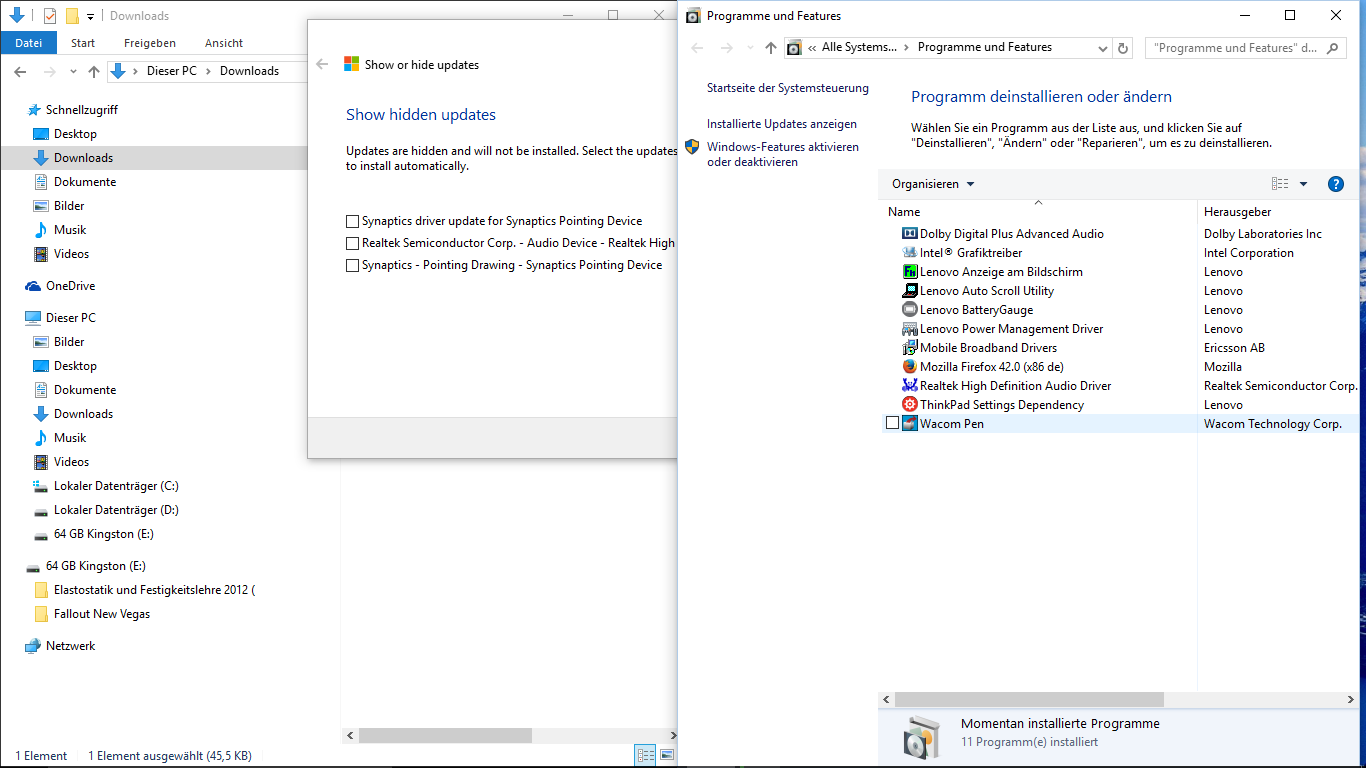
Task: Open Windows-Features aktivieren oder deaktivieren
Action: pyautogui.click(x=783, y=154)
